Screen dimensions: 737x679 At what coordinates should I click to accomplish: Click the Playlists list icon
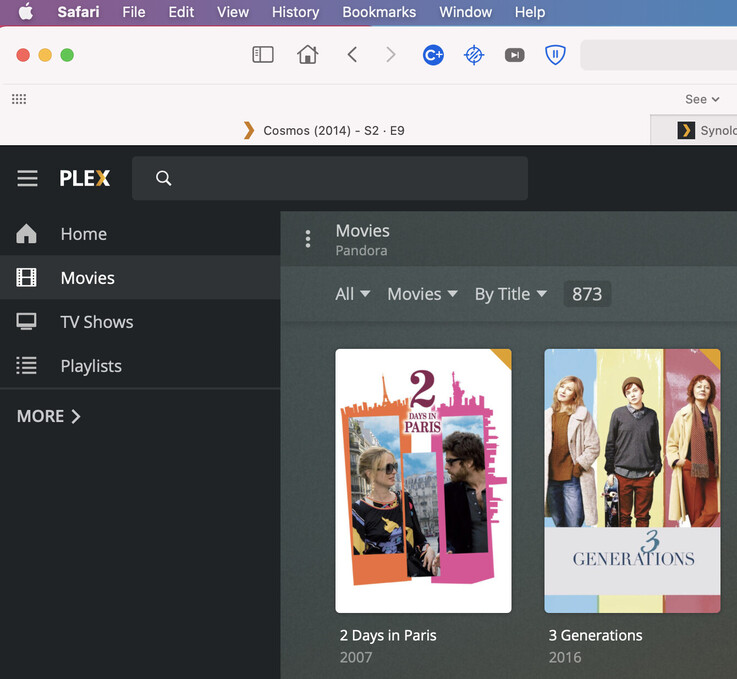26,366
